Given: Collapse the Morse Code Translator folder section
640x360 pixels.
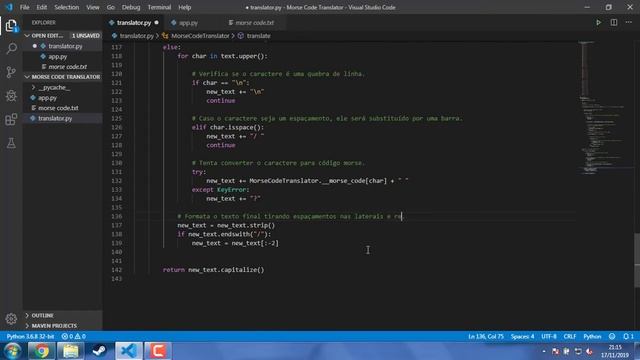Looking at the screenshot, I should [x=62, y=77].
